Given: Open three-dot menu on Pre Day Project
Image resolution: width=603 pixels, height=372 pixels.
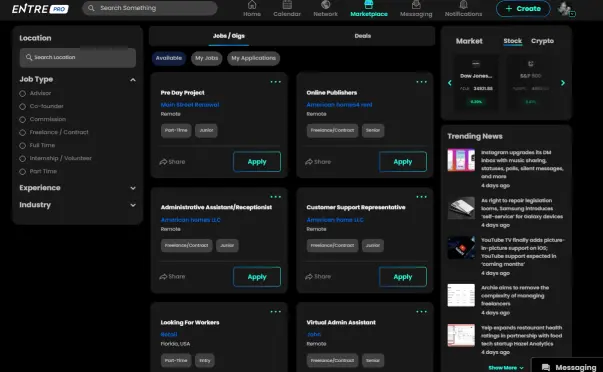Looking at the screenshot, I should coord(275,82).
